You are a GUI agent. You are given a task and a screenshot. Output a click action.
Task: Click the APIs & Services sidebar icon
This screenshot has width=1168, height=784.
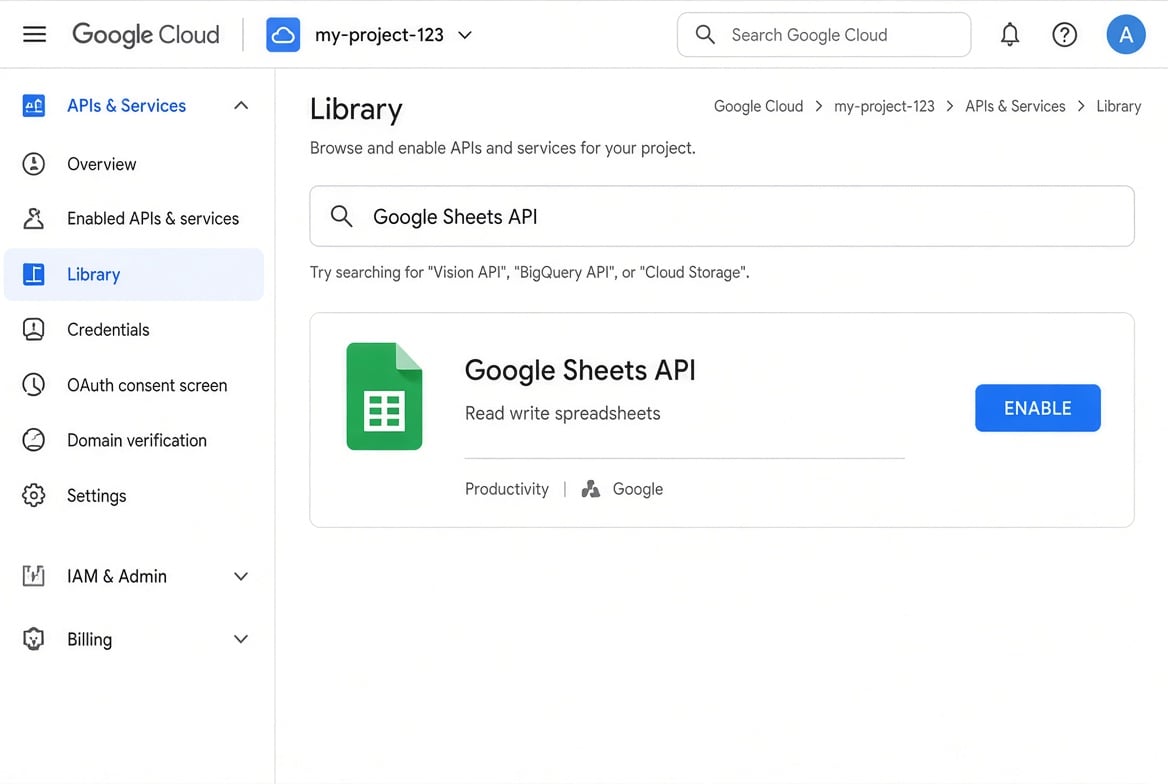(x=34, y=106)
